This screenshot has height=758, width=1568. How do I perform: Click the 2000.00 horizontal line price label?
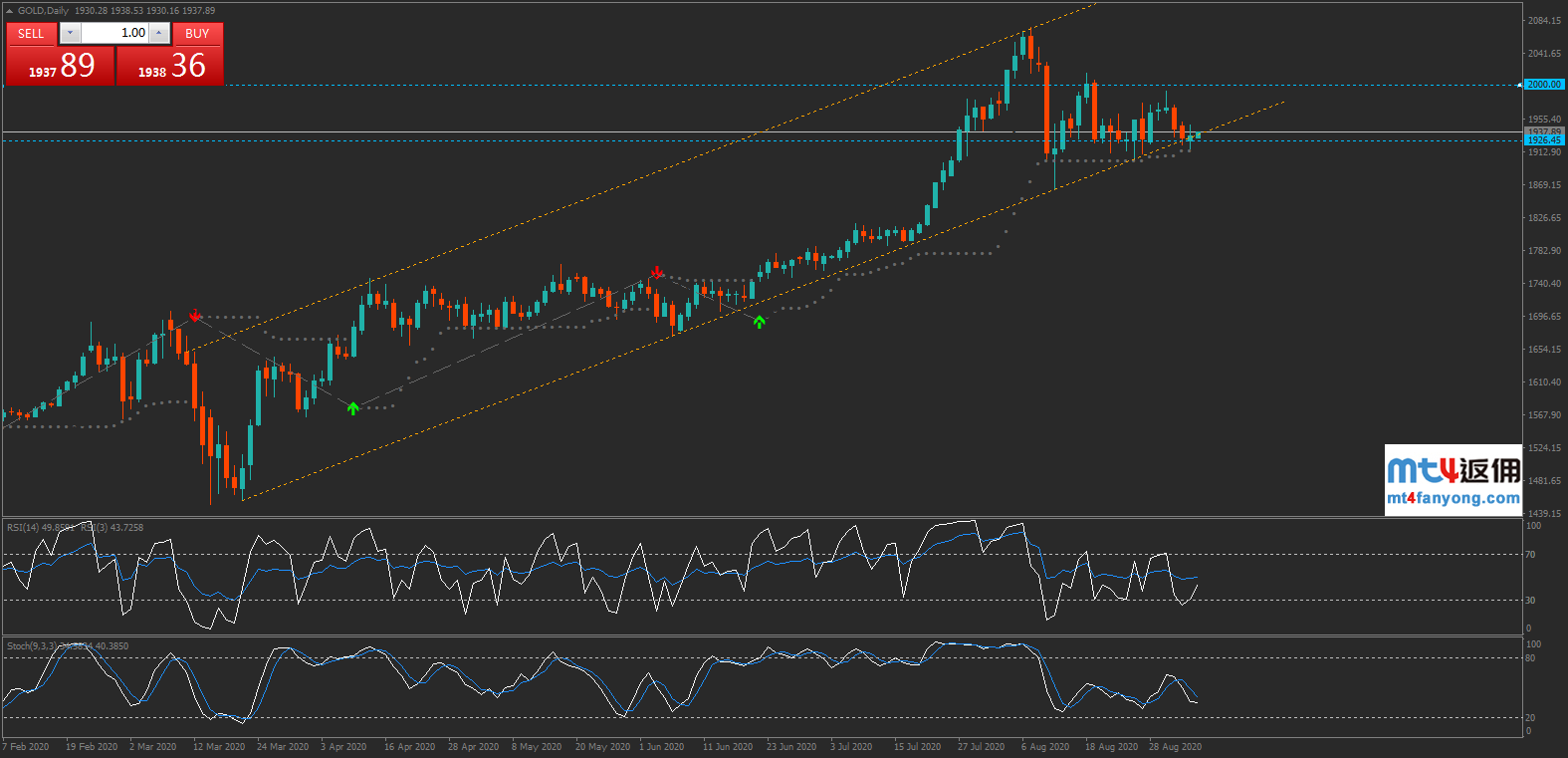tap(1544, 85)
